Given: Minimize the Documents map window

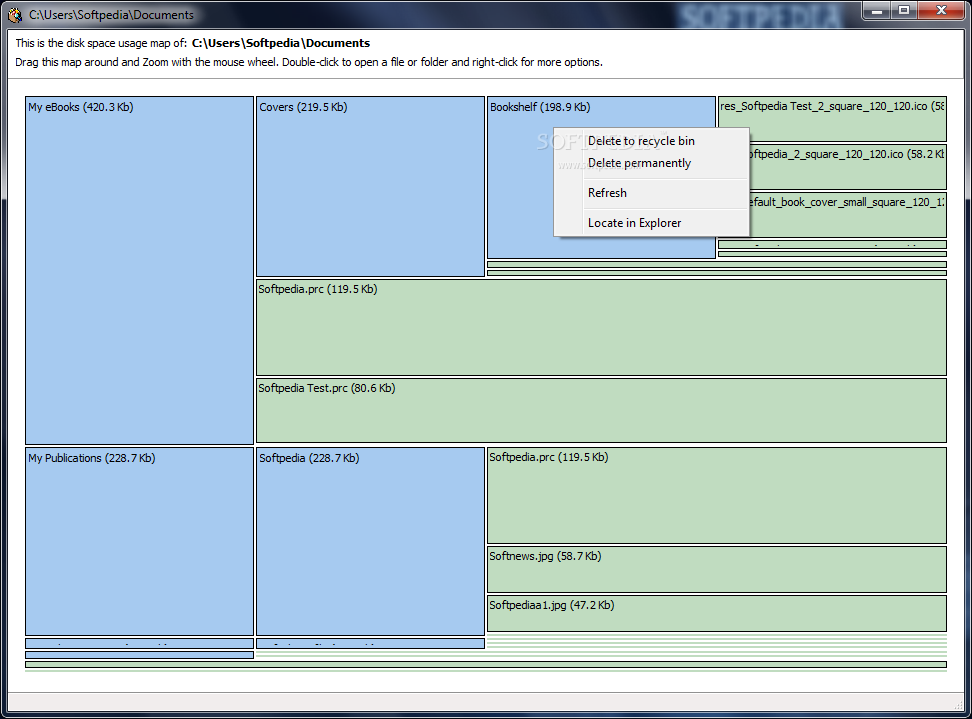Looking at the screenshot, I should click(877, 11).
